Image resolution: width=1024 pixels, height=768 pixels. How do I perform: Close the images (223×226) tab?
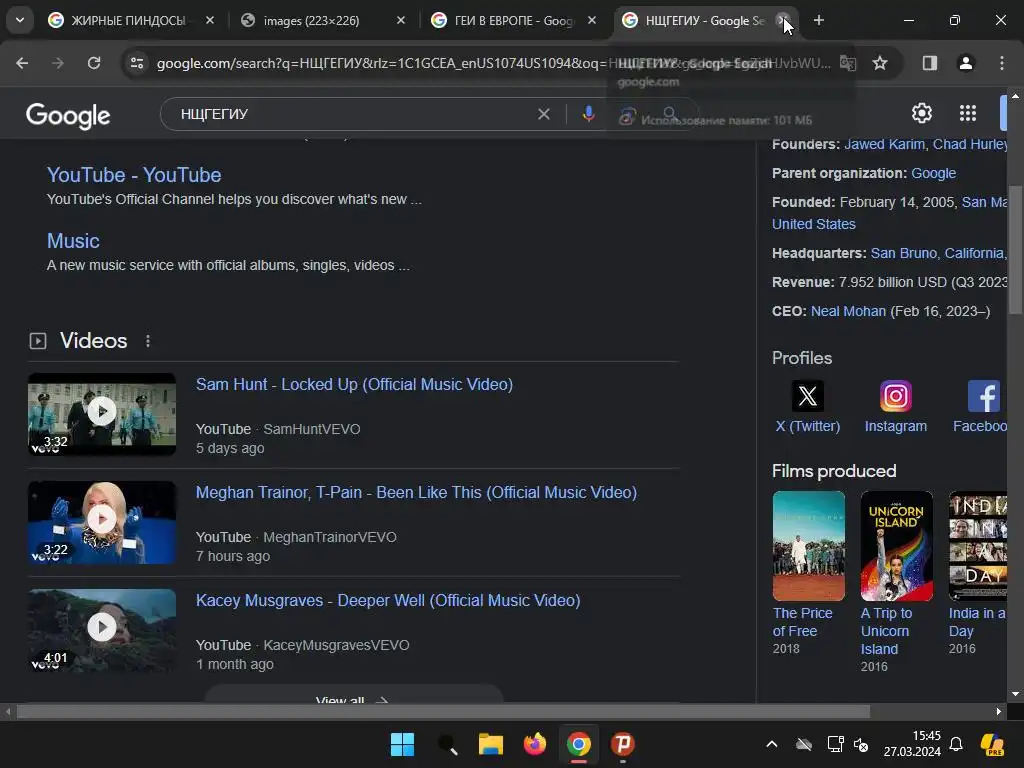pos(401,21)
